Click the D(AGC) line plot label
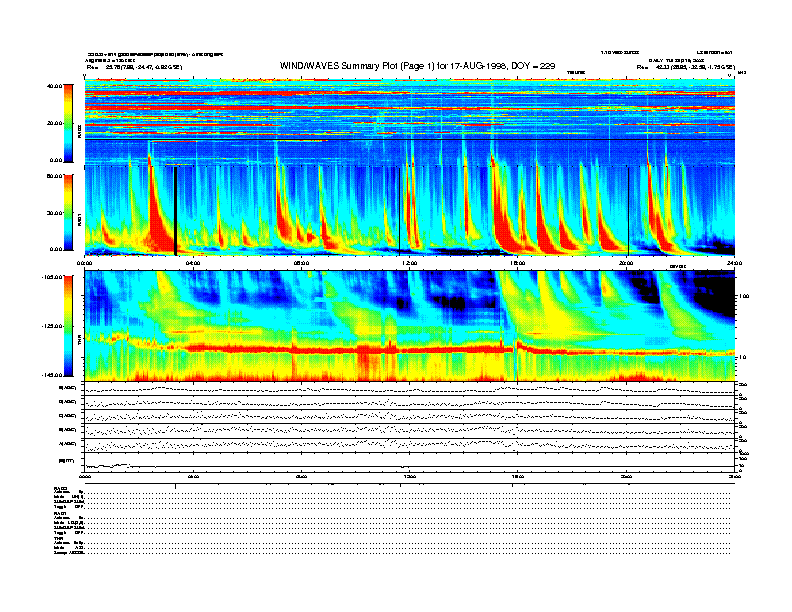The width and height of the screenshot is (792, 612). coord(68,402)
